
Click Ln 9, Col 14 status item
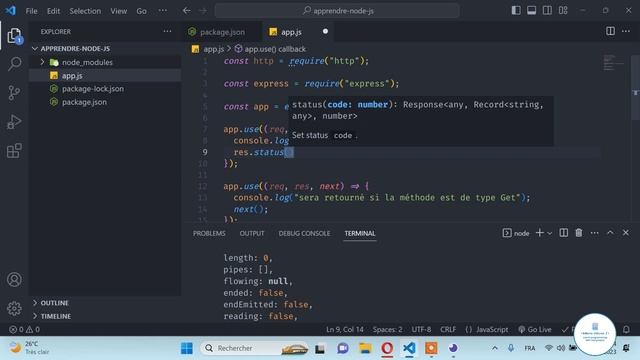(x=344, y=329)
